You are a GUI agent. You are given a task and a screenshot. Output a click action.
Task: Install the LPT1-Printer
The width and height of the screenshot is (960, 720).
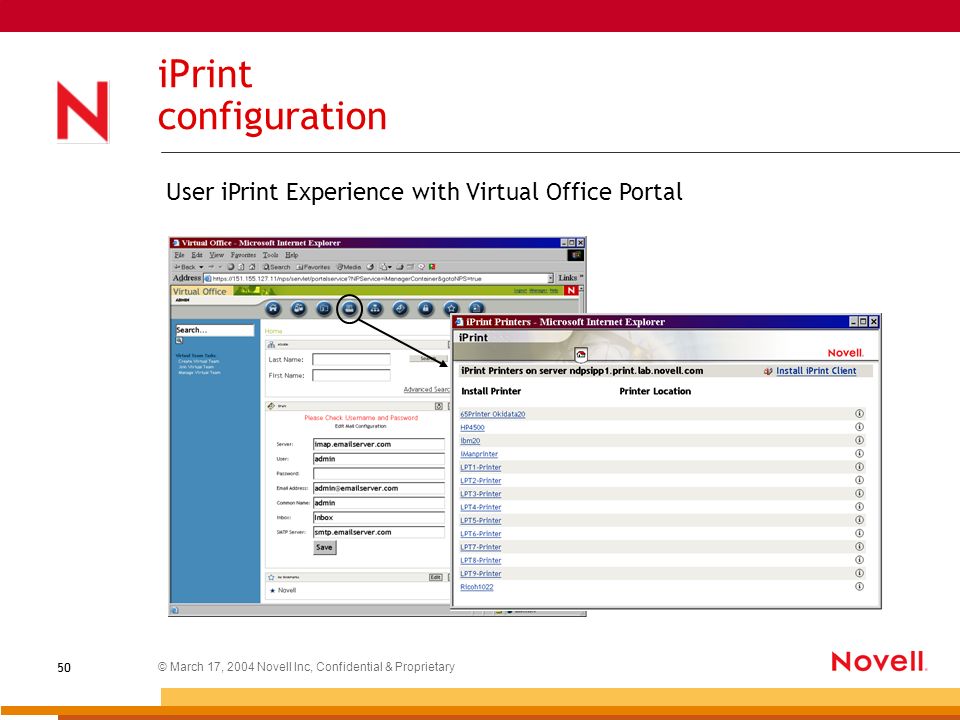481,468
